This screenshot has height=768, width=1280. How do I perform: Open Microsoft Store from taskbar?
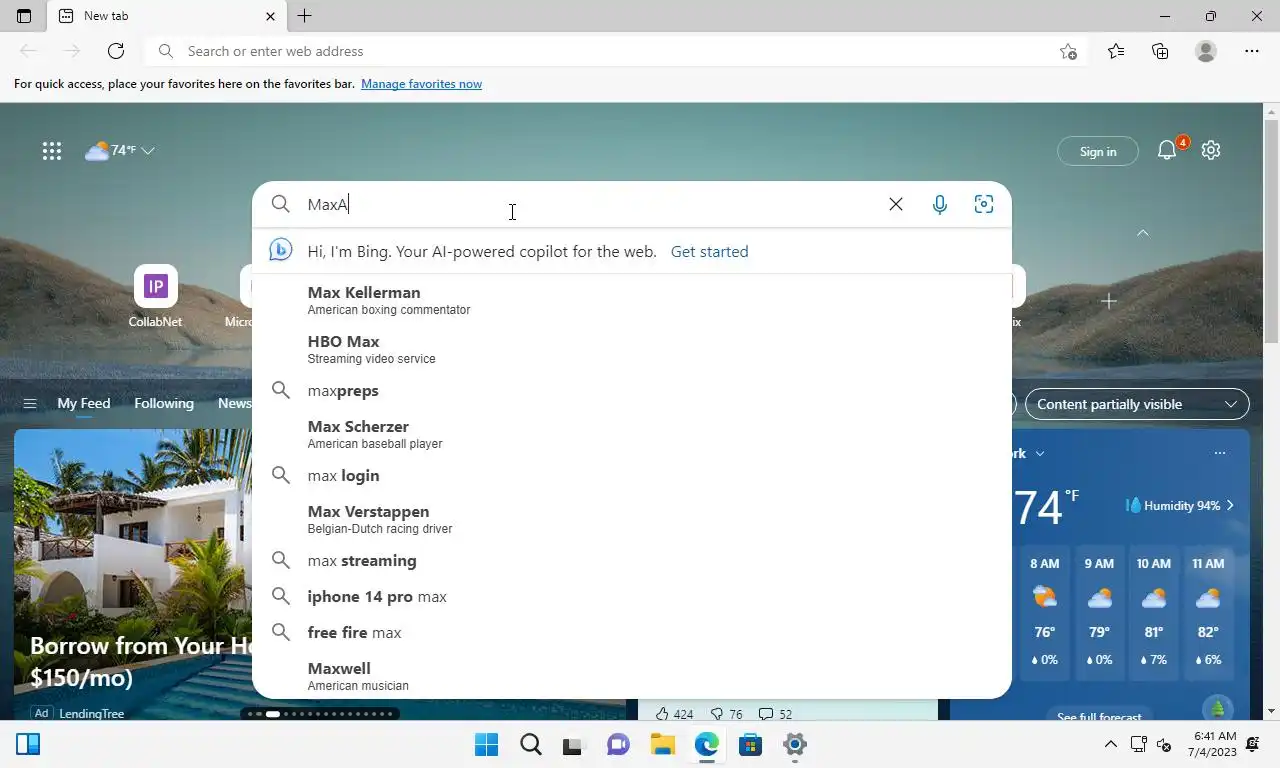[x=751, y=744]
